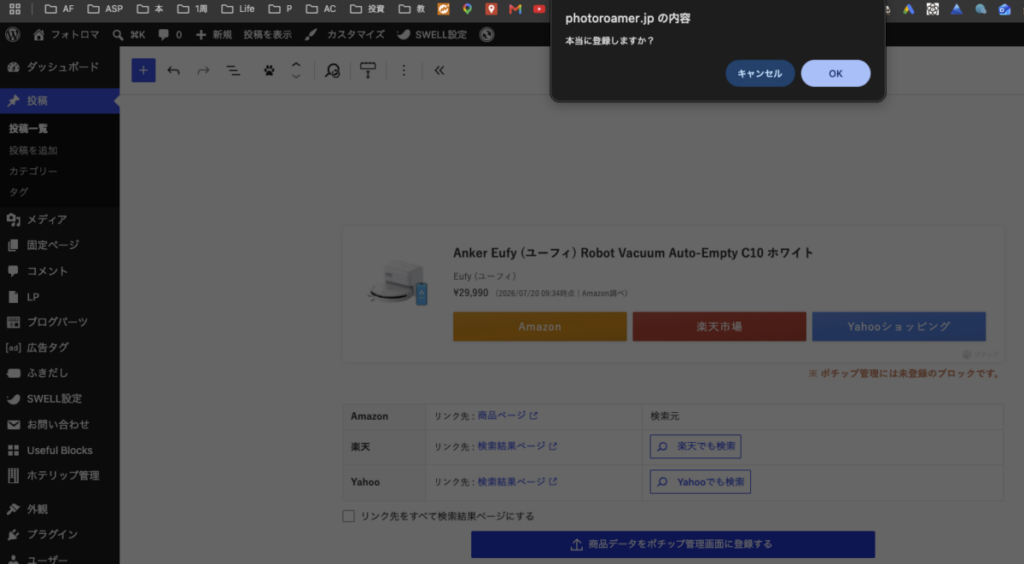
Task: Open Useful Blocks in the sidebar
Action: pyautogui.click(x=59, y=450)
